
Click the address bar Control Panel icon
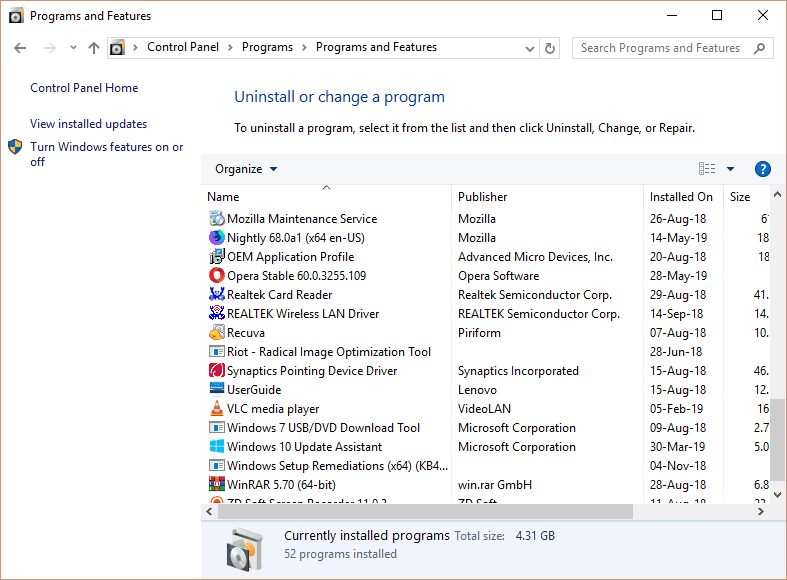click(x=117, y=48)
